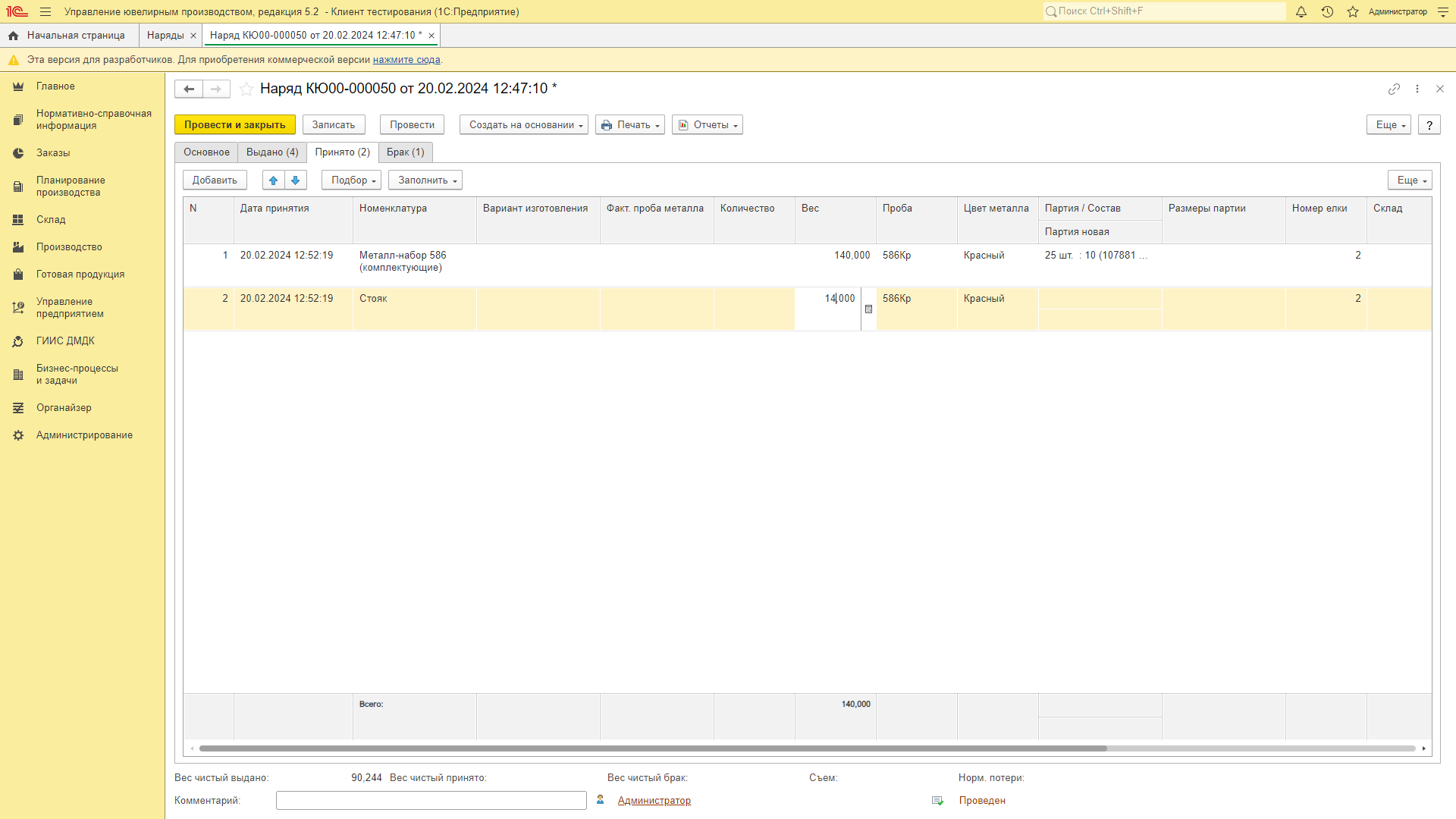Screen dimensions: 1456x819
Task: Go forward with the right arrow button
Action: tap(216, 89)
